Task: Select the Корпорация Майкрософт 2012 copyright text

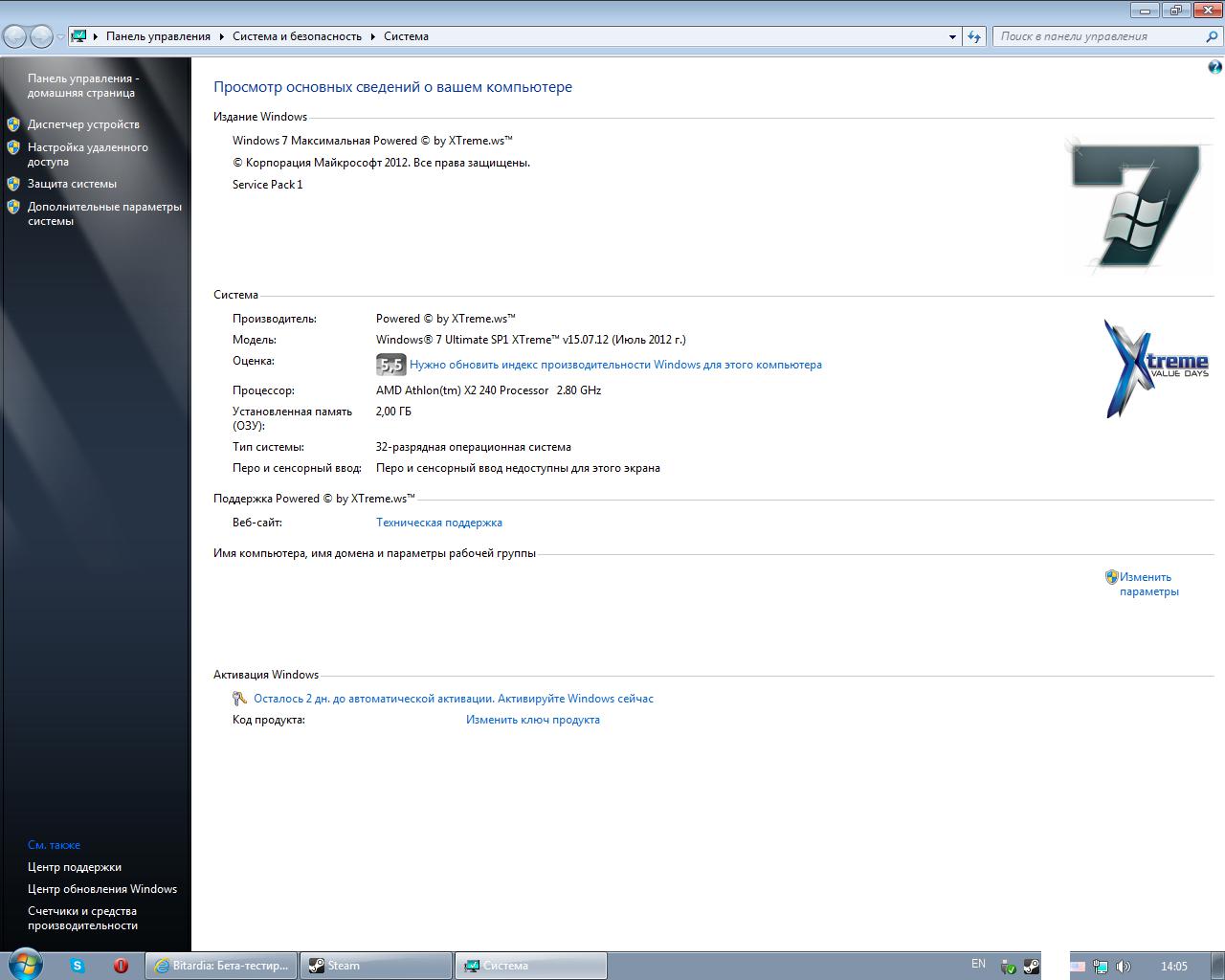Action: [381, 163]
